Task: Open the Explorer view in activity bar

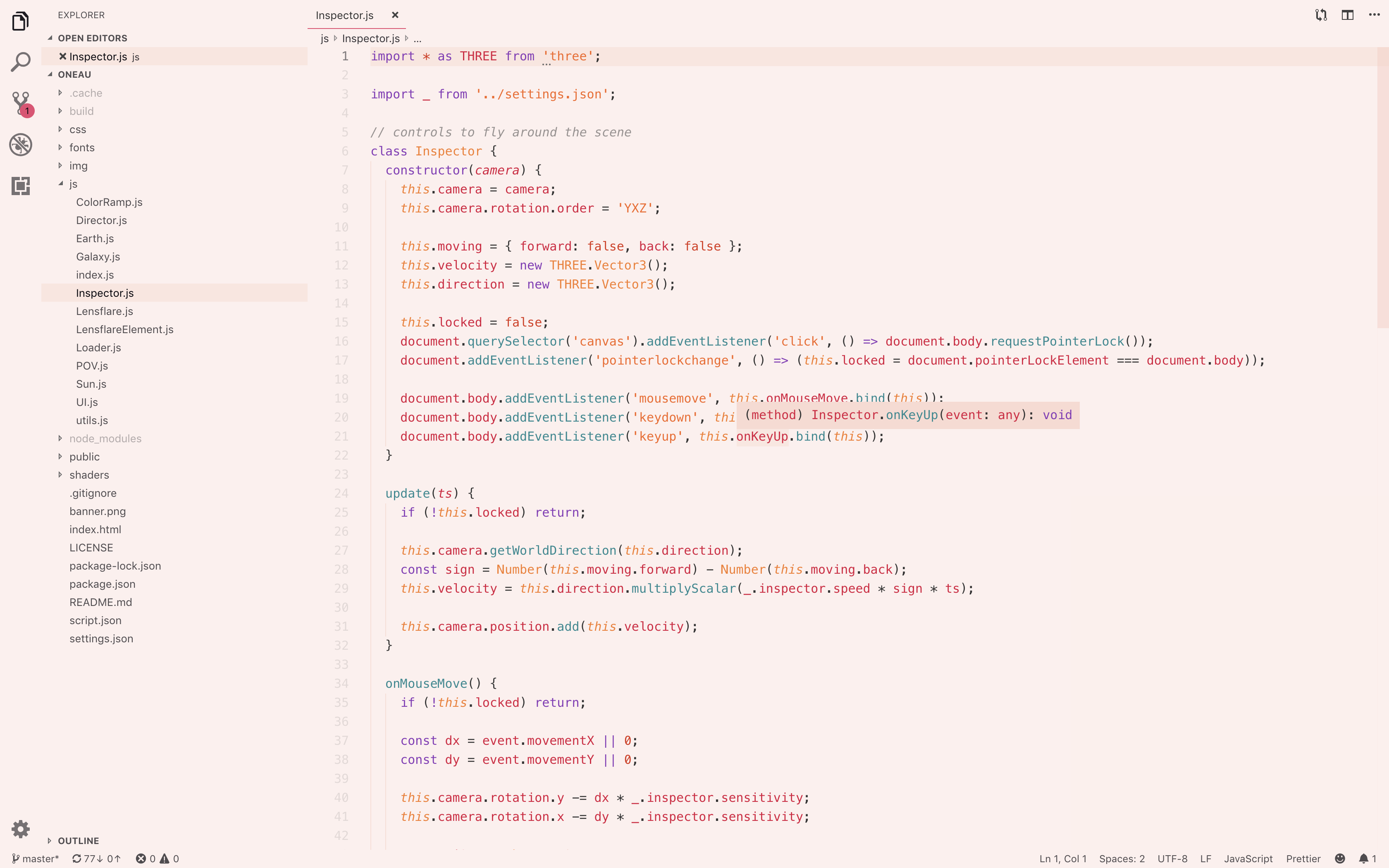Action: [21, 21]
